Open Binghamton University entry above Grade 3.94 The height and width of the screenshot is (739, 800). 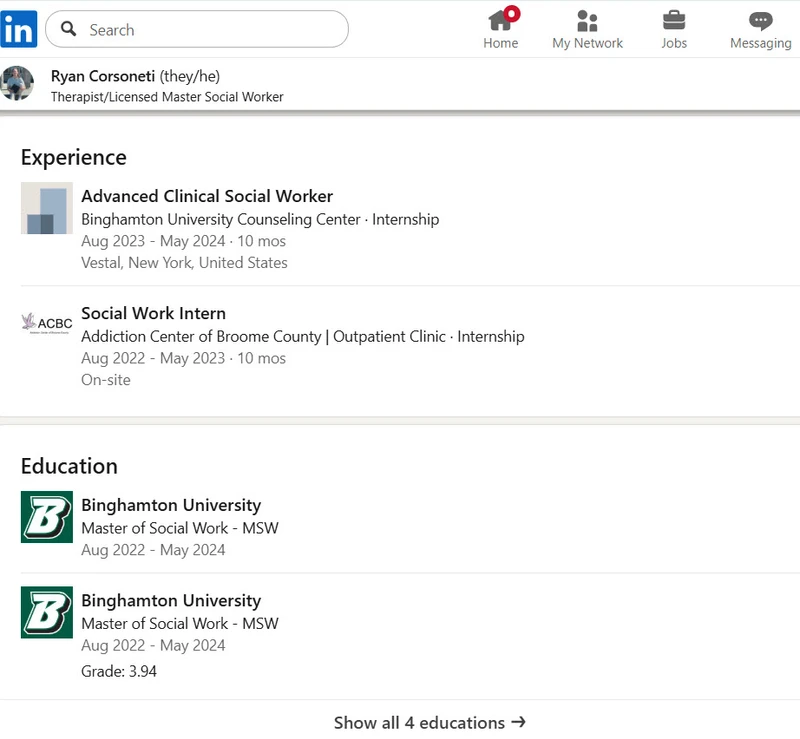[171, 600]
